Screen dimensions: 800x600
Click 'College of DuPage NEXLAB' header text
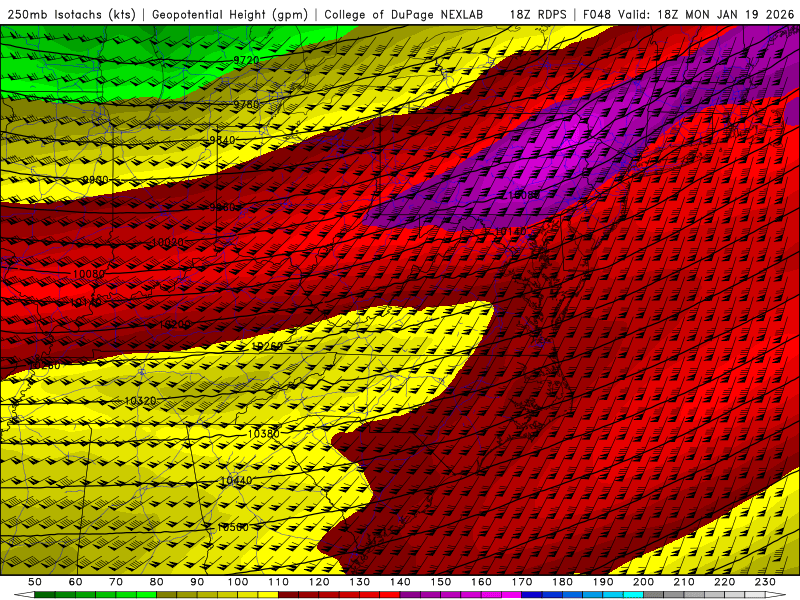pos(404,14)
